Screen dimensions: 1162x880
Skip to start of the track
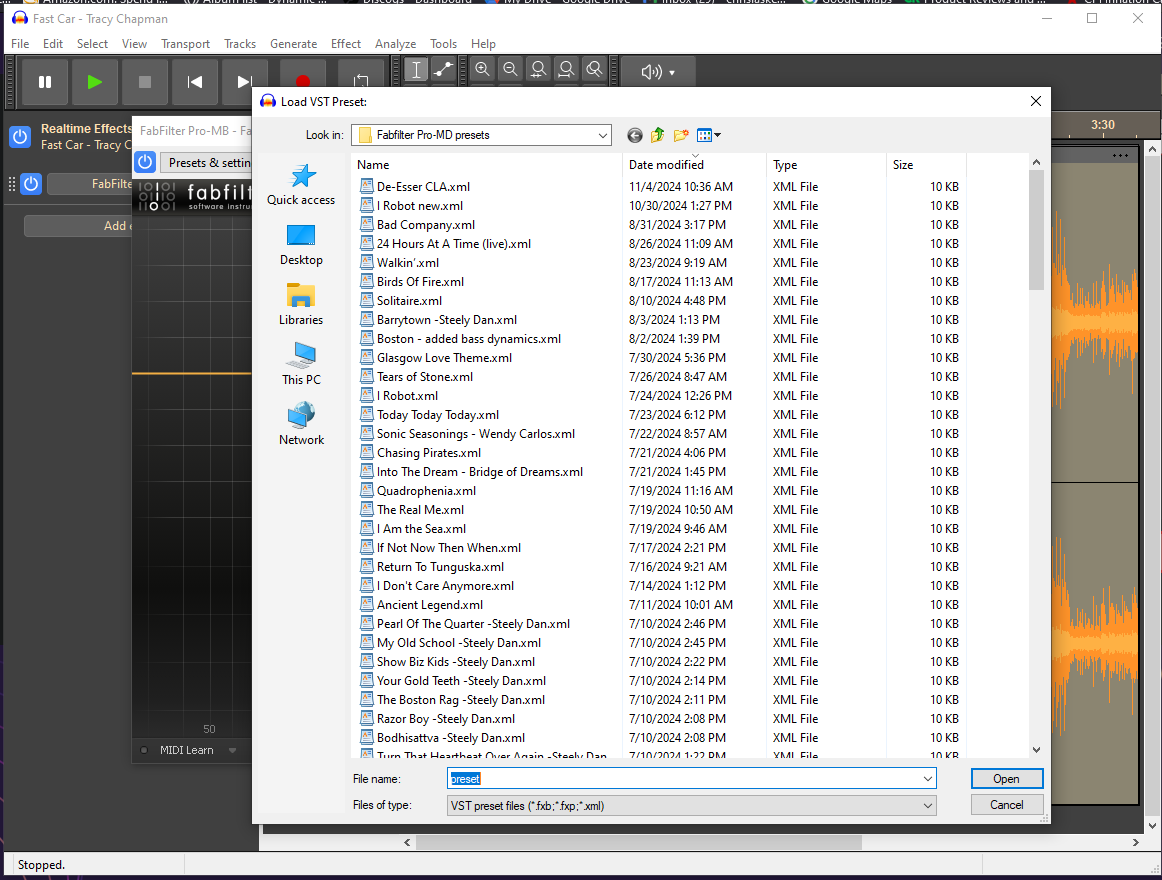coord(194,82)
